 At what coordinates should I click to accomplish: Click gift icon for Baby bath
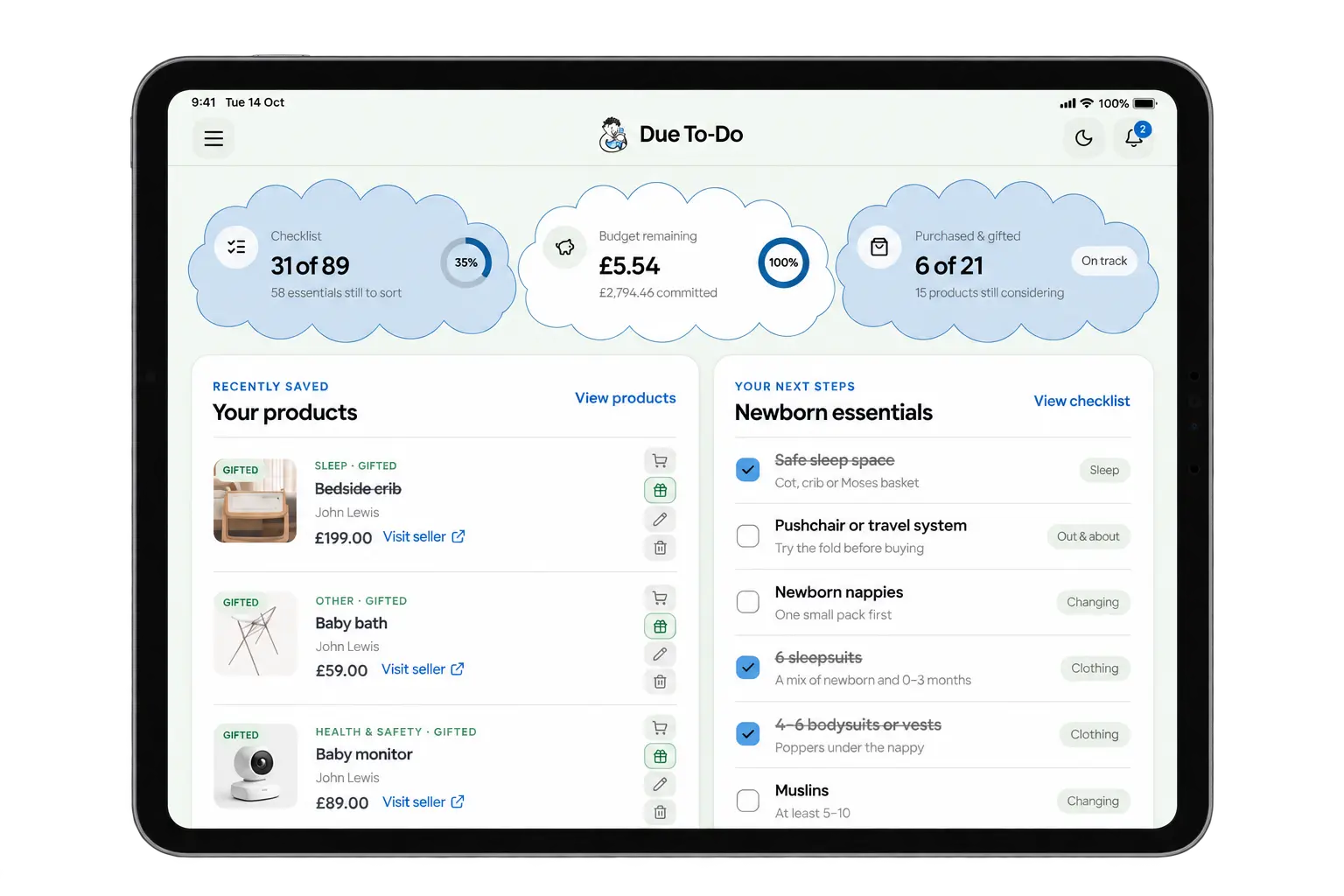click(x=660, y=626)
